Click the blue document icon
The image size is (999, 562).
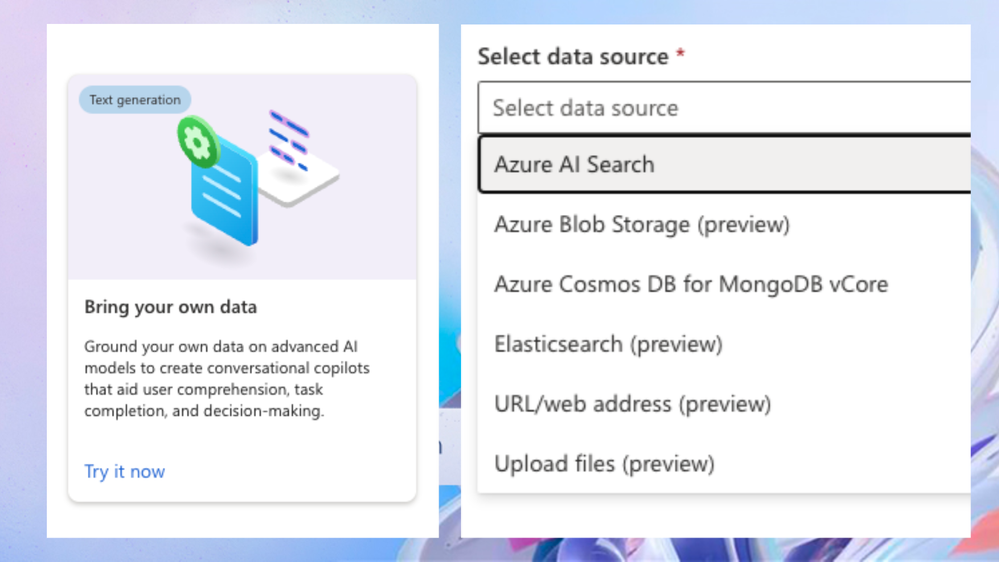(x=225, y=194)
